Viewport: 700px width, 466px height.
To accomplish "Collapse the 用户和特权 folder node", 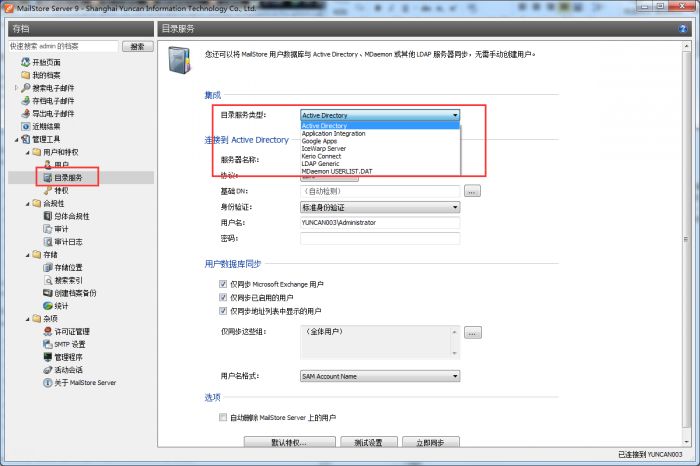I will 28,152.
